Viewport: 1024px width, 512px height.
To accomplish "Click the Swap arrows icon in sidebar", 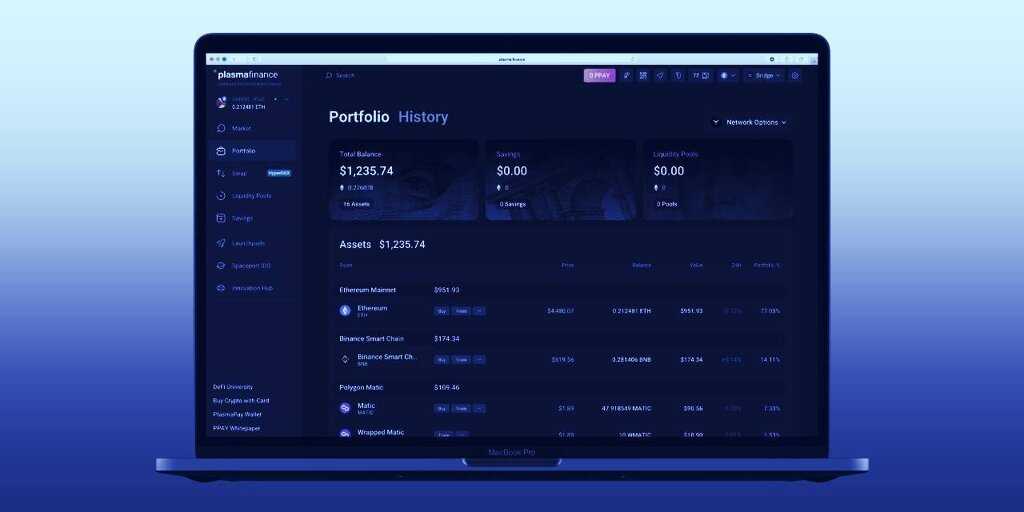I will (x=221, y=173).
